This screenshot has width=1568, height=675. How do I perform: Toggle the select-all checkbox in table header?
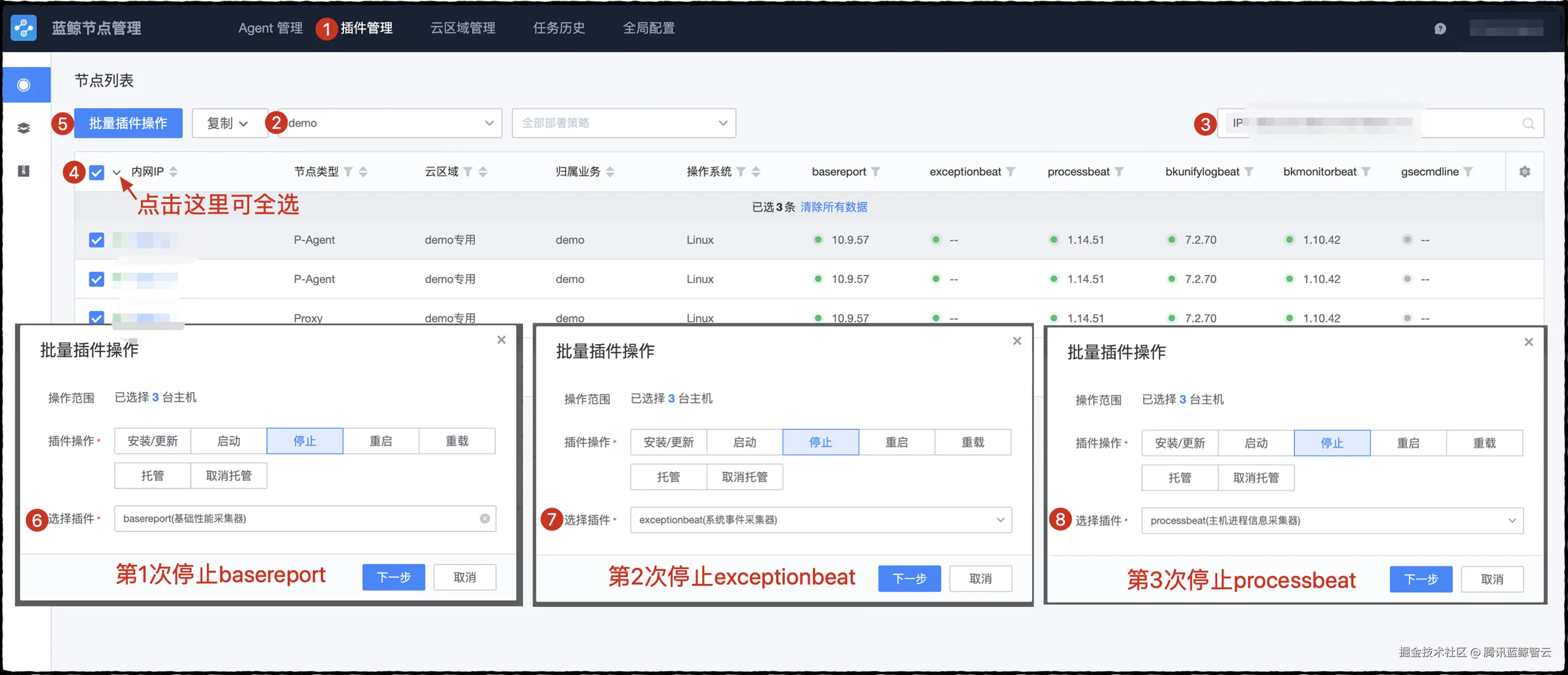tap(96, 172)
